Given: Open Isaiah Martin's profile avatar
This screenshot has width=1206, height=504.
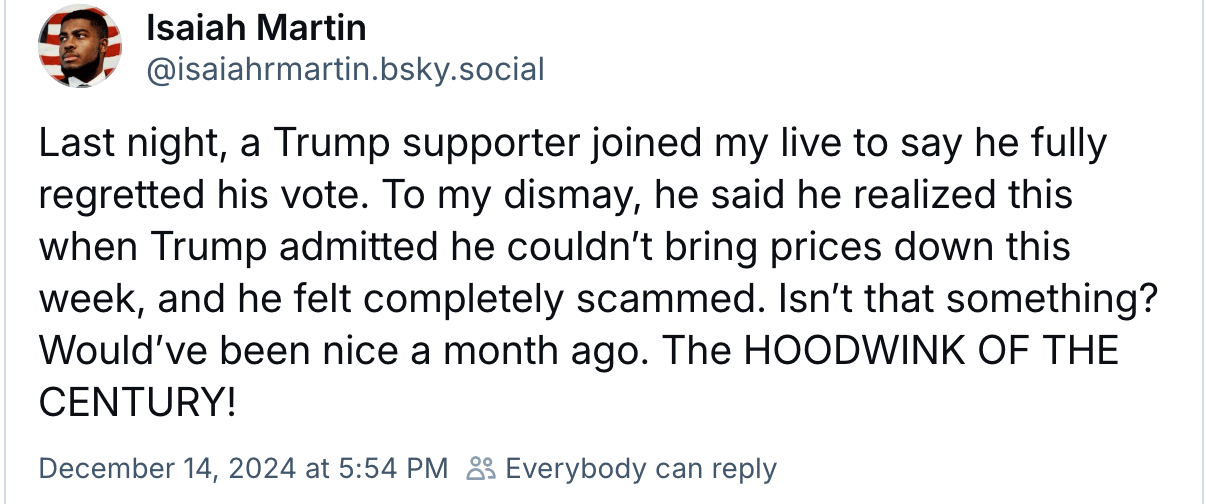Looking at the screenshot, I should pyautogui.click(x=80, y=47).
